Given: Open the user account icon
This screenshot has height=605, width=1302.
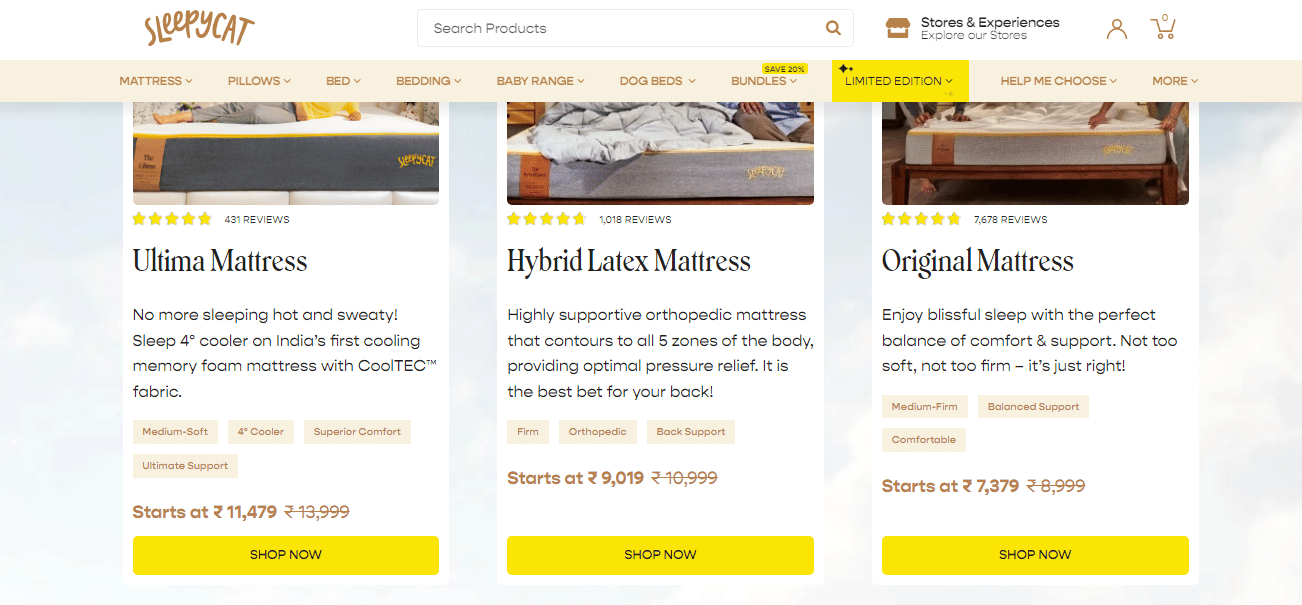Looking at the screenshot, I should point(1116,28).
